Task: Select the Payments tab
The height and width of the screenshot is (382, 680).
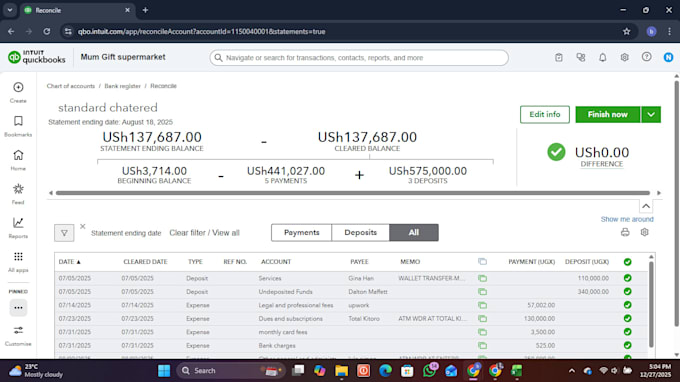Action: 301,232
